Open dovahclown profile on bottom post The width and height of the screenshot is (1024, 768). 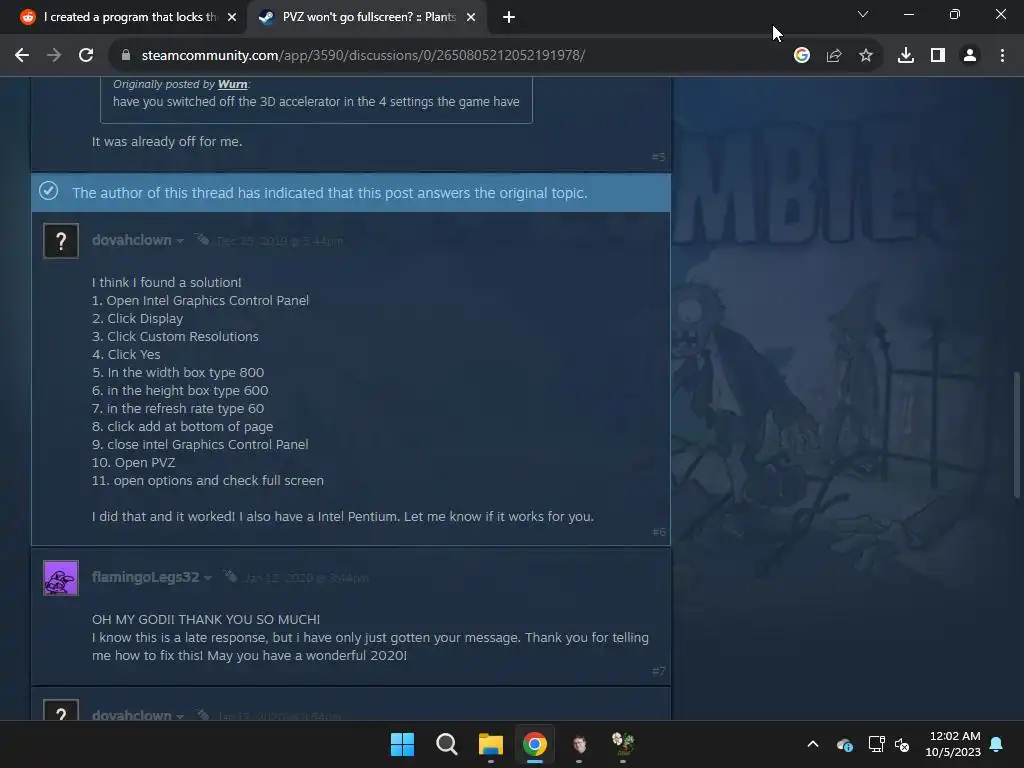tap(131, 715)
